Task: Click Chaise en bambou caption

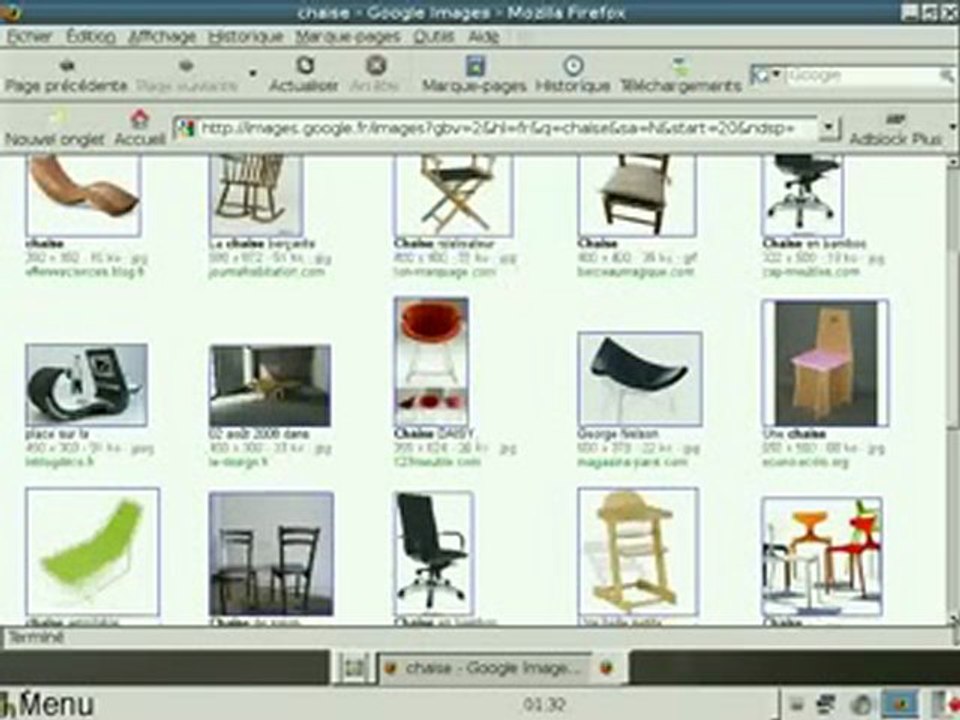Action: [x=814, y=244]
